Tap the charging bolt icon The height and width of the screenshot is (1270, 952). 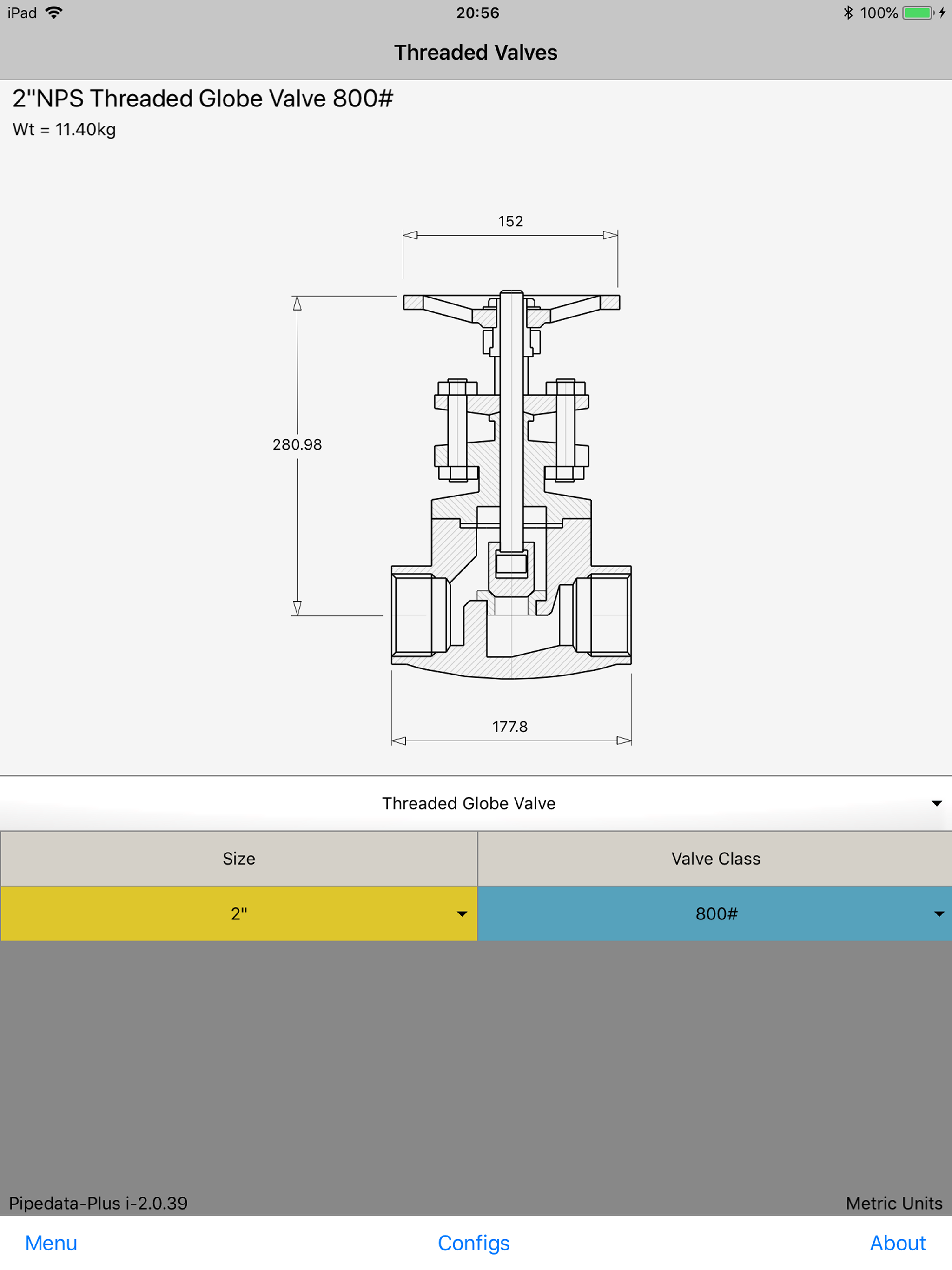[x=942, y=13]
